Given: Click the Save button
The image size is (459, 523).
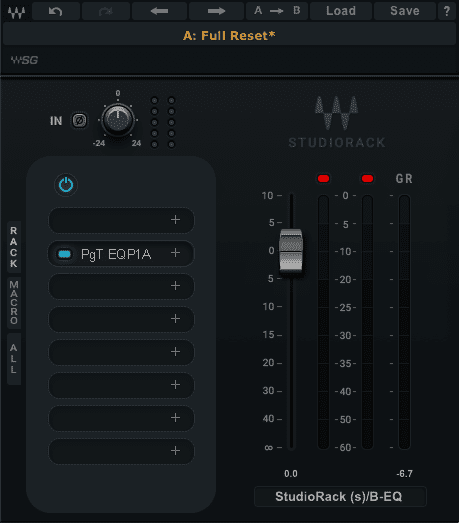Looking at the screenshot, I should [x=405, y=11].
